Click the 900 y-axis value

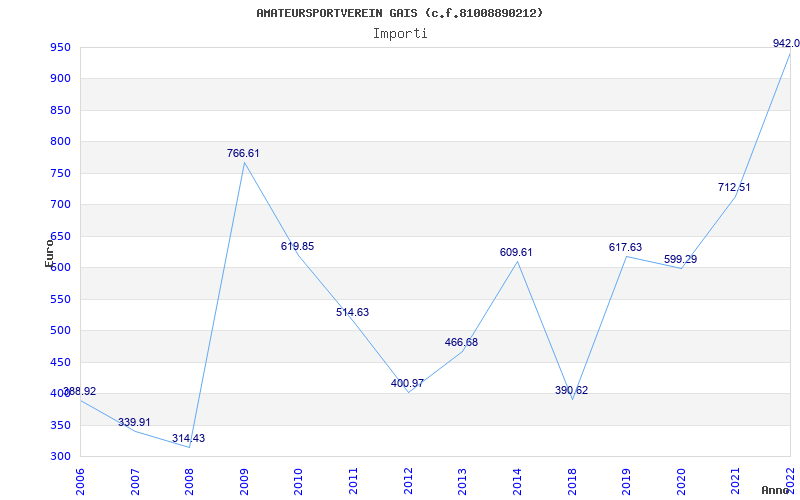coord(60,79)
